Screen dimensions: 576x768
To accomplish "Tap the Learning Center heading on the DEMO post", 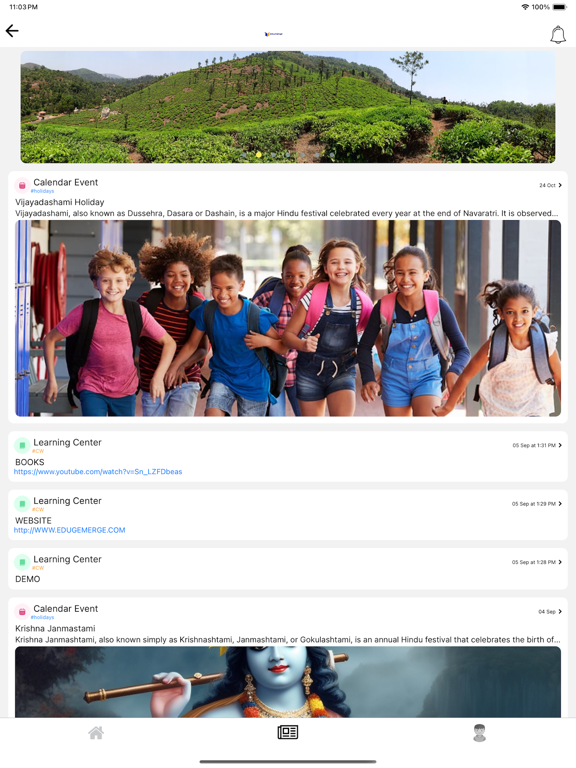I will 68,559.
